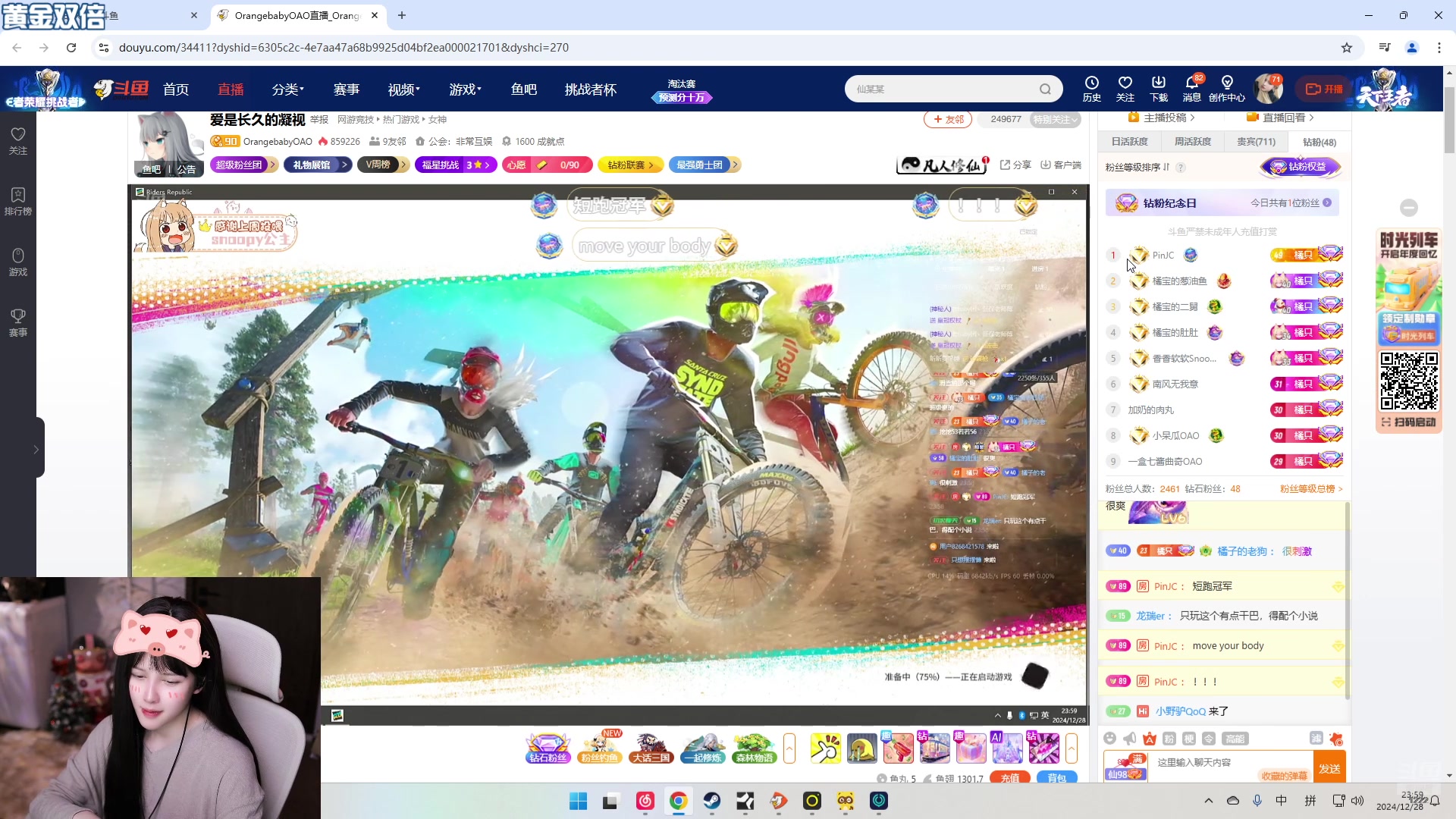Open Steam from the taskbar

(712, 801)
